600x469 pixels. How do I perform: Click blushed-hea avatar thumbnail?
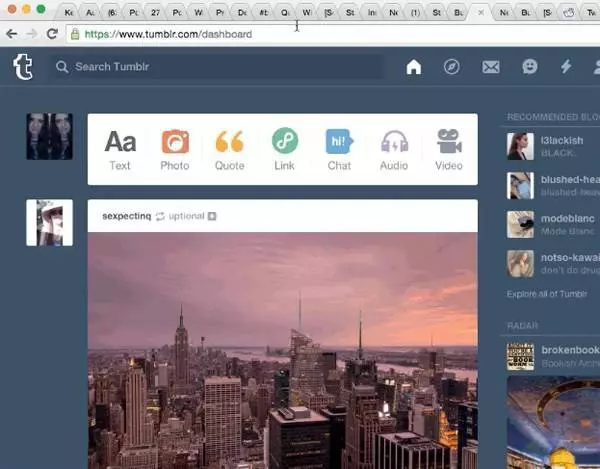(x=520, y=186)
